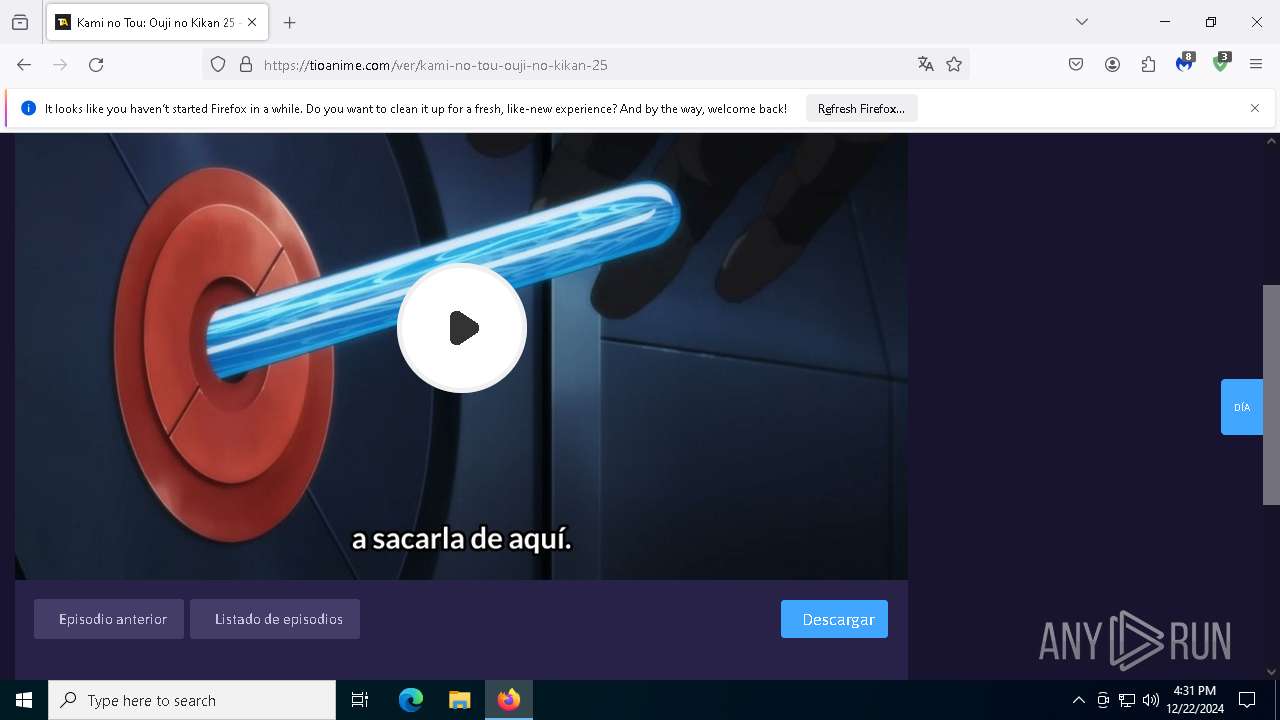1280x720 pixels.
Task: Click the taskbar clock showing 4:31 PM
Action: 1195,700
